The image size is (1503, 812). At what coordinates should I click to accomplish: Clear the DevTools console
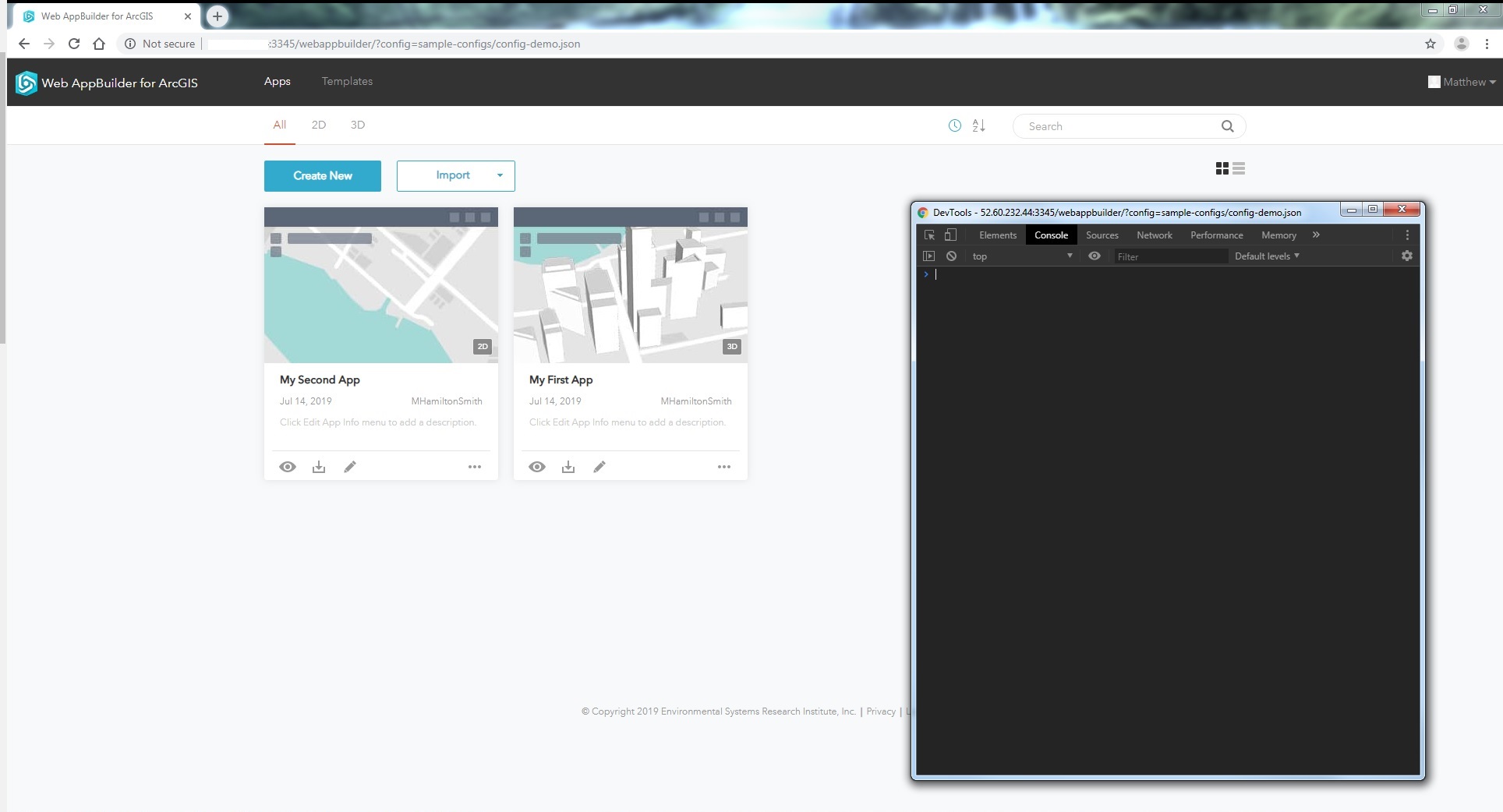tap(951, 256)
